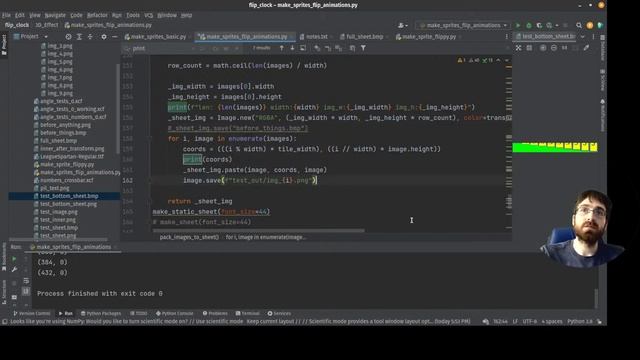This screenshot has height=360, width=640.
Task: Open account dropdown arrow in toolbar
Action: [x=407, y=25]
